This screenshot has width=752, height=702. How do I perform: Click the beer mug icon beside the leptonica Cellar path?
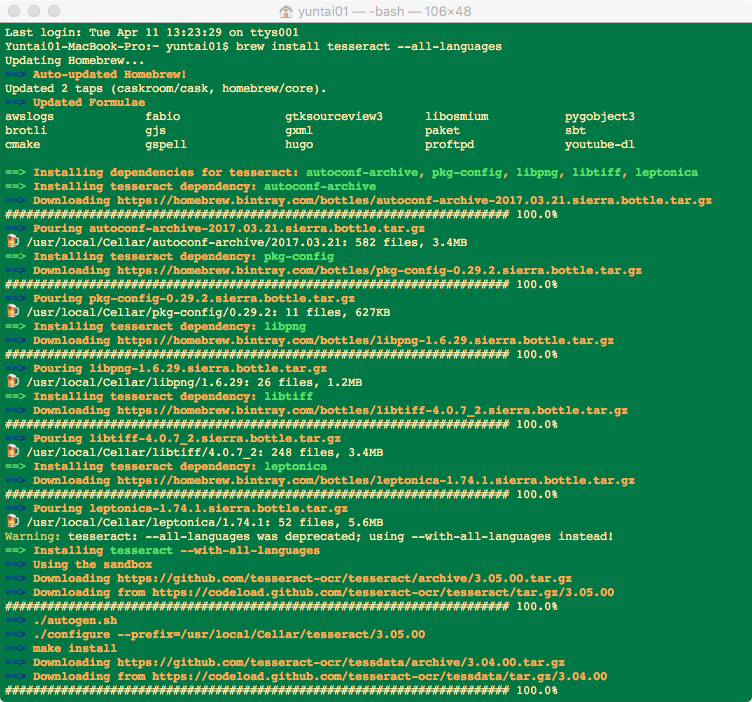pyautogui.click(x=13, y=521)
